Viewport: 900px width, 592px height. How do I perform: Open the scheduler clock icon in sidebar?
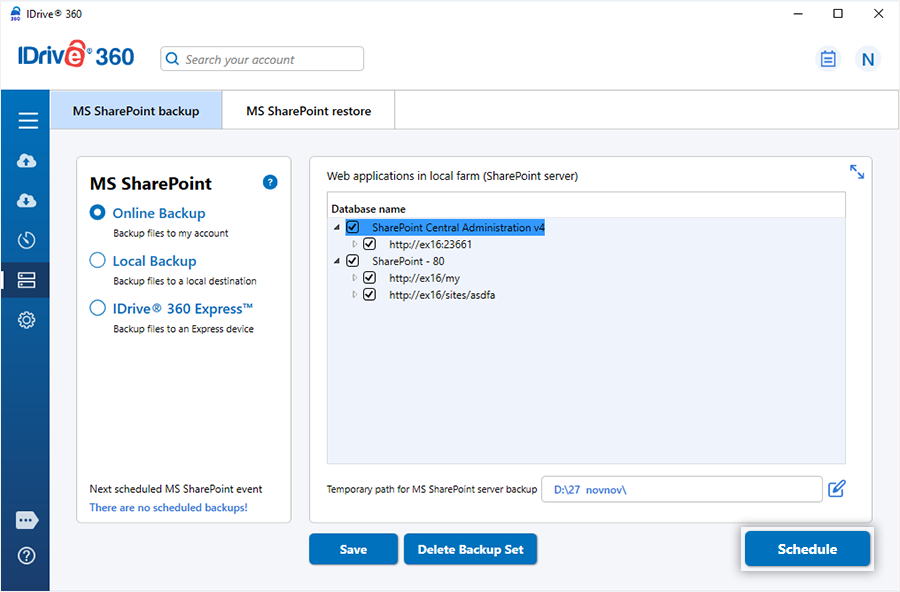[27, 240]
